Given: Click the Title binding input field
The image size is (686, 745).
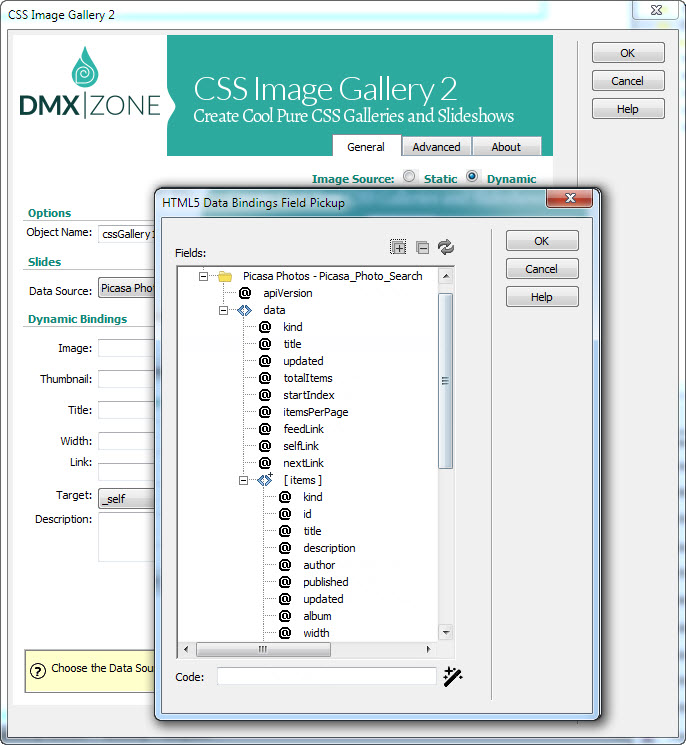Looking at the screenshot, I should 127,410.
